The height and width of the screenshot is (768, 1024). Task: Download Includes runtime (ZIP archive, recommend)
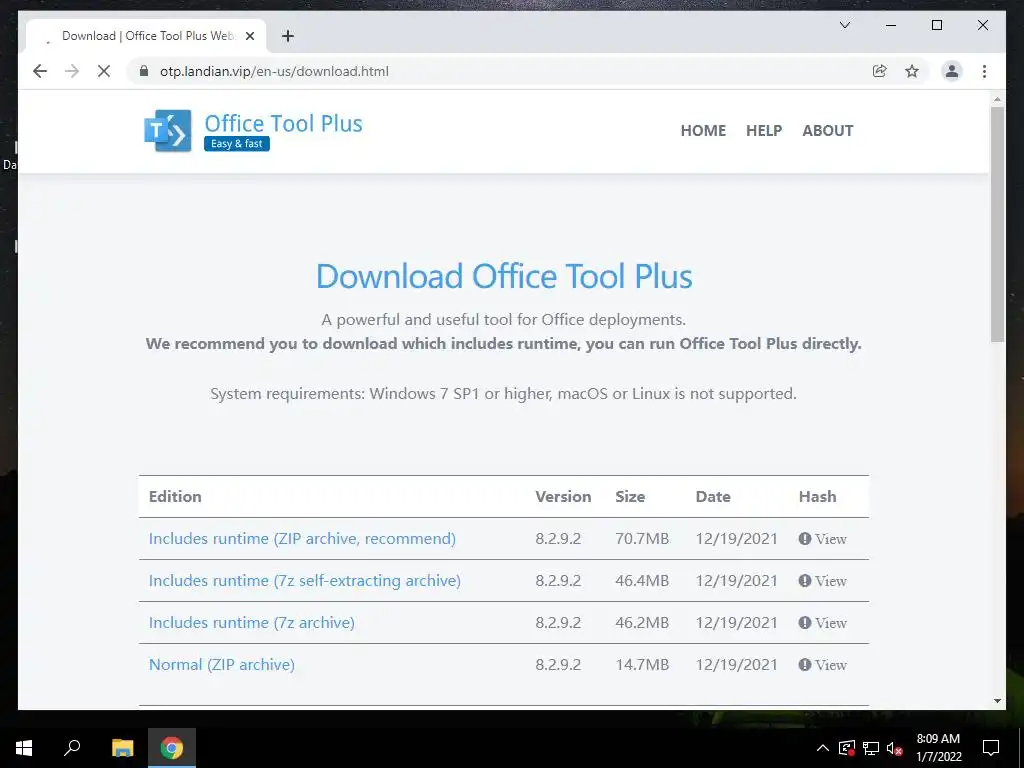tap(302, 539)
